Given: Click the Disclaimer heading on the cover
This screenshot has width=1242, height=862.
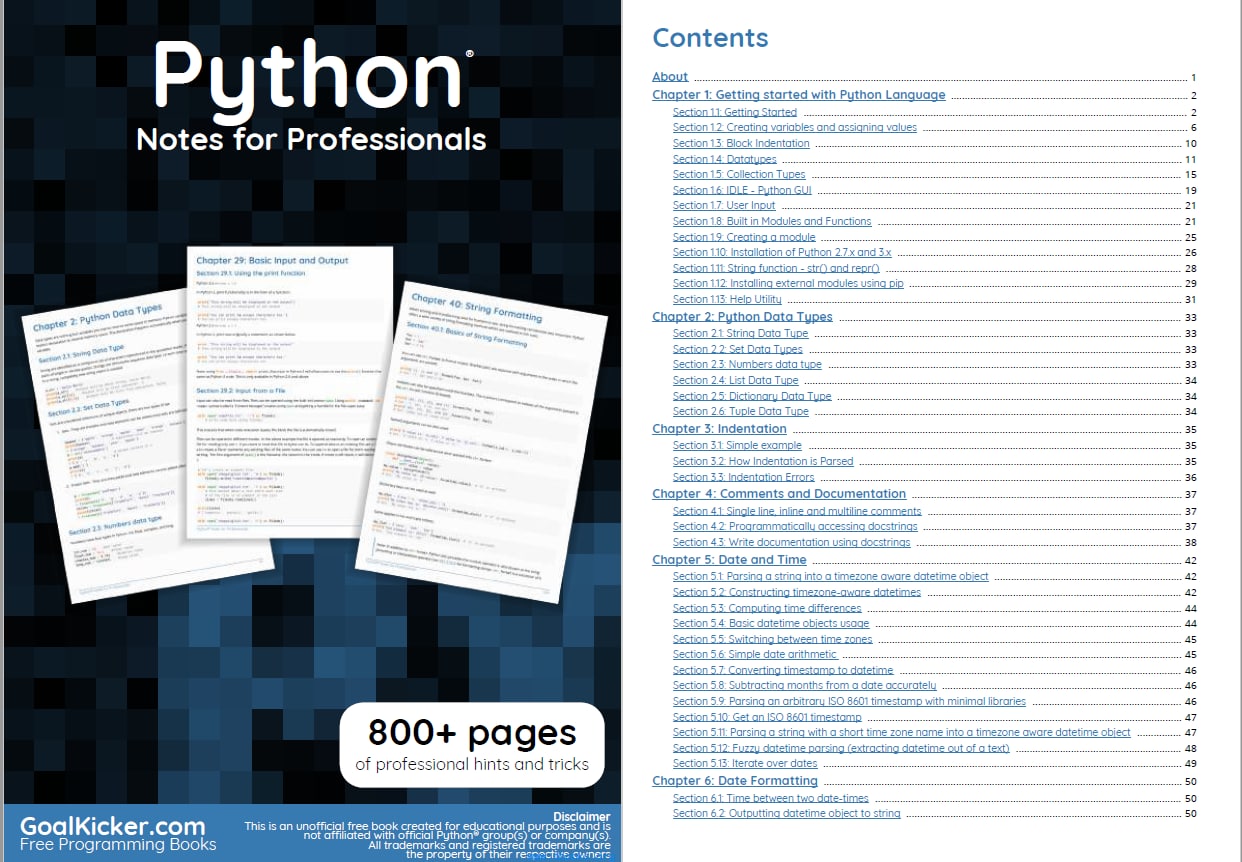Looking at the screenshot, I should 581,817.
